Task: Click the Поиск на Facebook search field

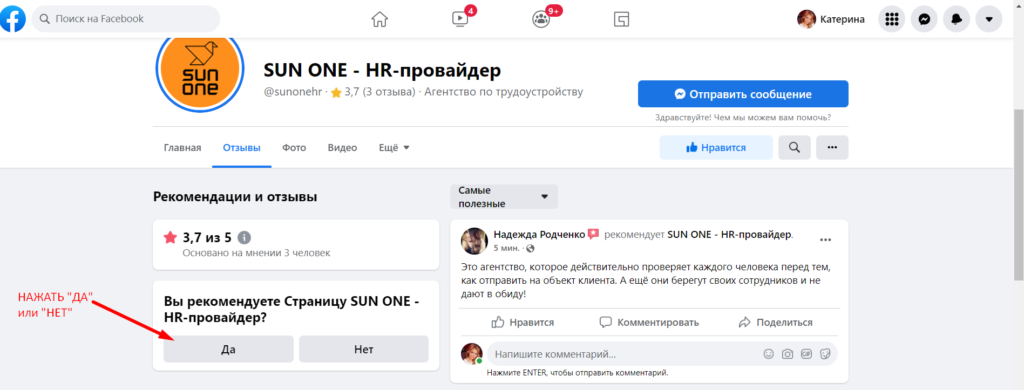Action: (126, 19)
